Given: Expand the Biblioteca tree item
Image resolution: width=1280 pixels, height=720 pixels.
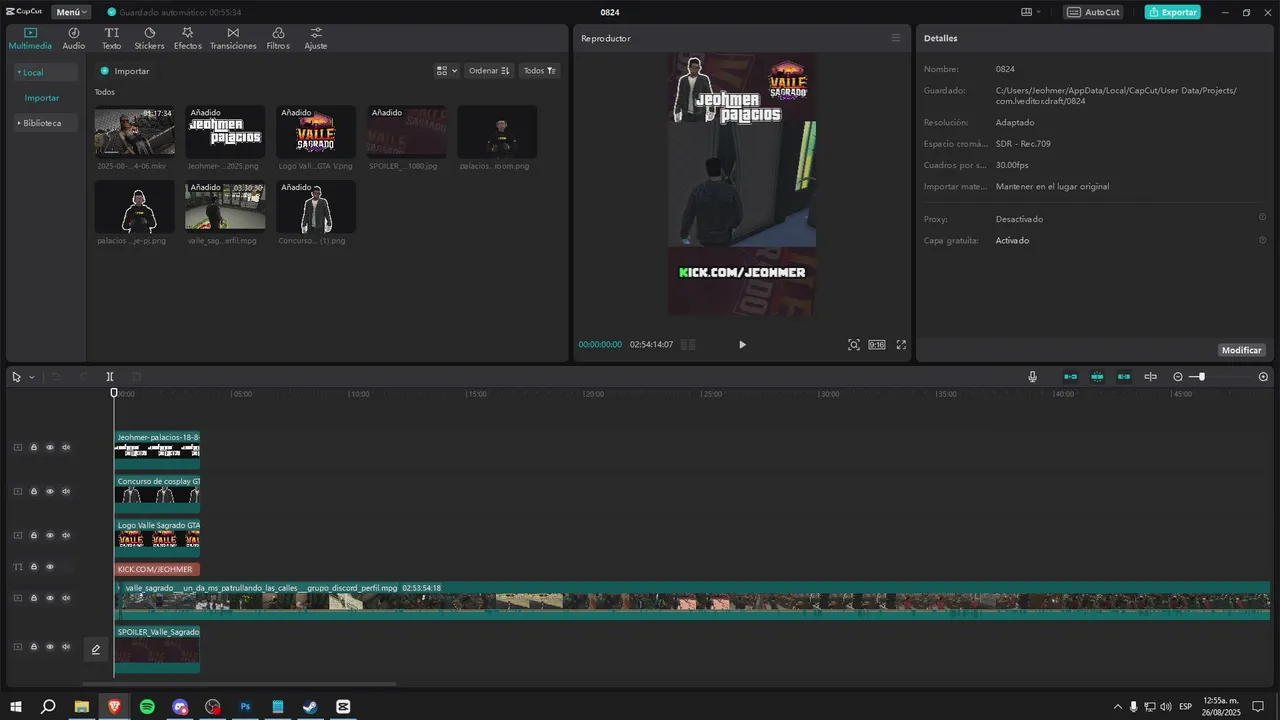Looking at the screenshot, I should [x=46, y=123].
